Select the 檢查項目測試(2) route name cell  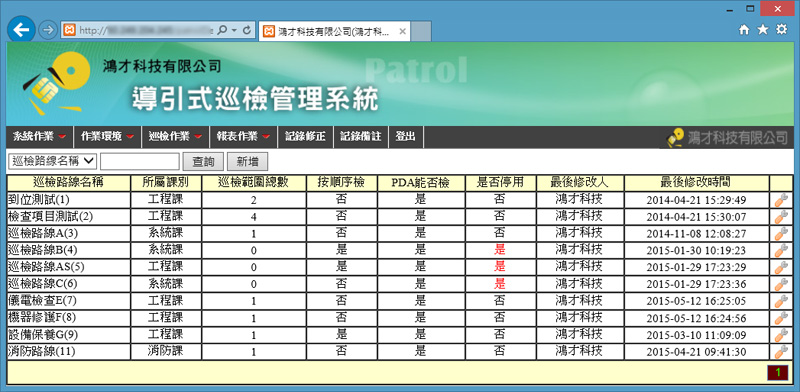(x=69, y=216)
